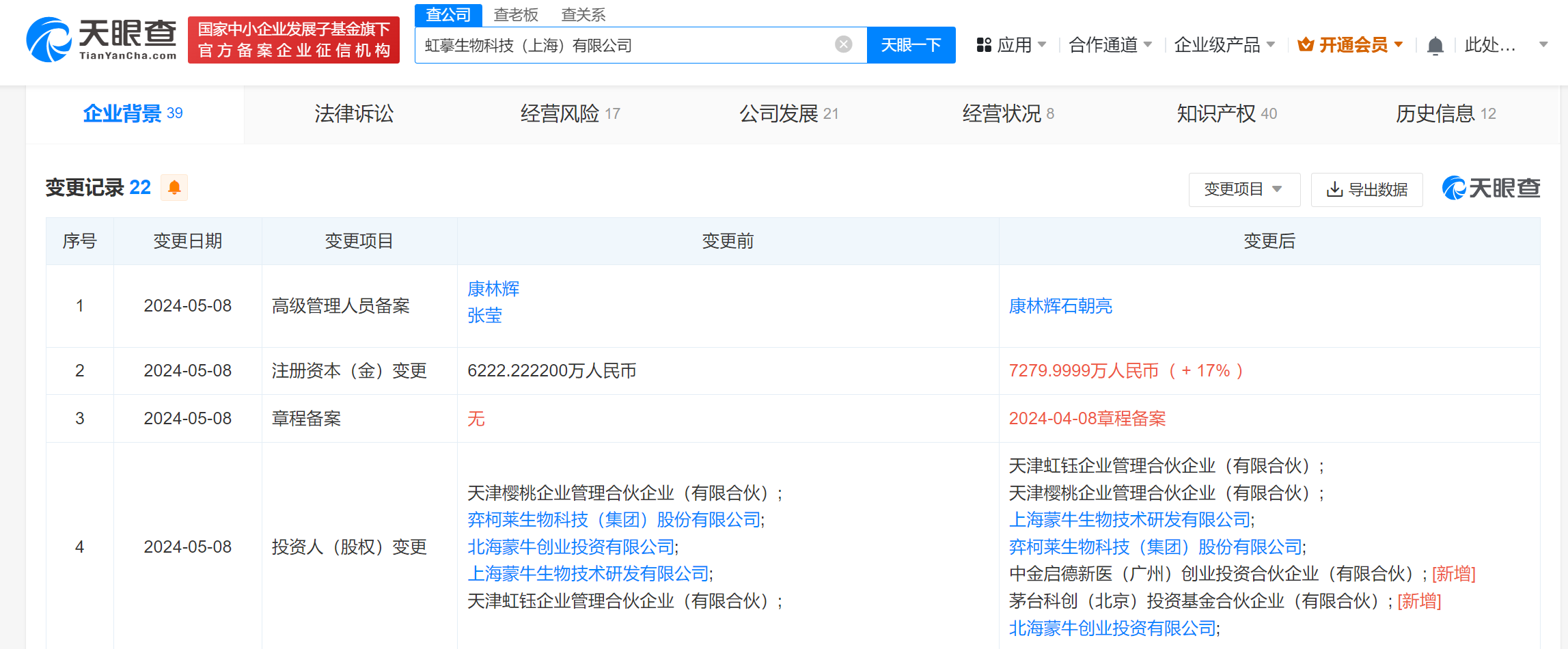This screenshot has height=649, width=1568.
Task: Click the company name search input field
Action: 622,45
